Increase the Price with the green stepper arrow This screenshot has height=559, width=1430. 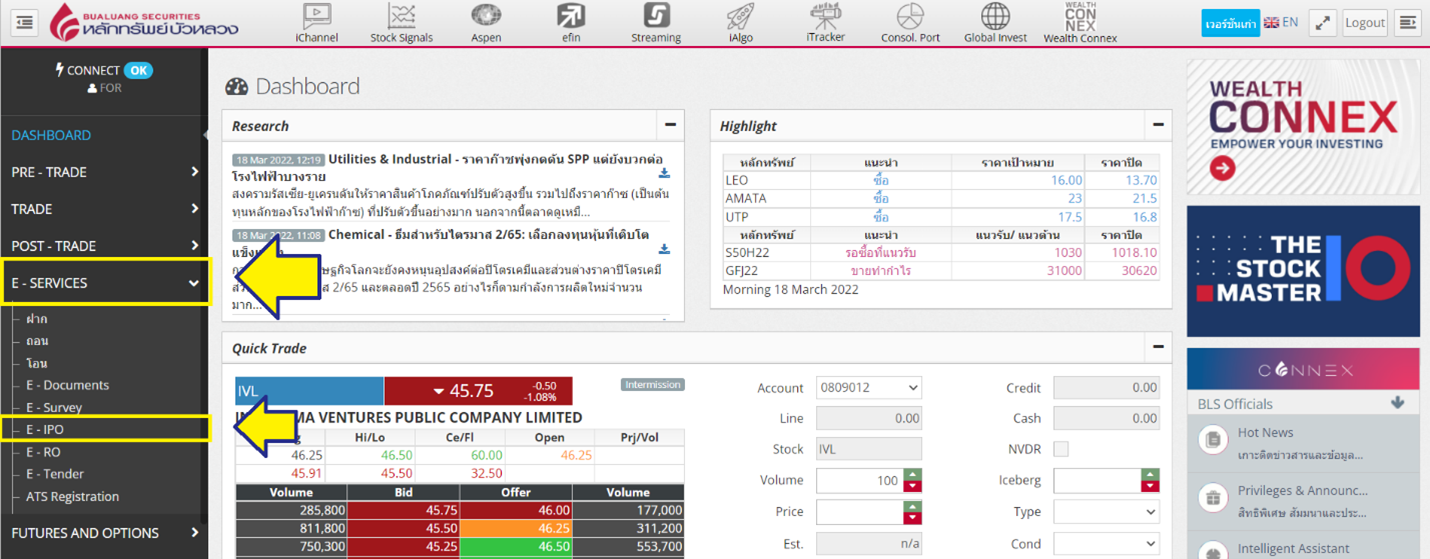tap(912, 506)
